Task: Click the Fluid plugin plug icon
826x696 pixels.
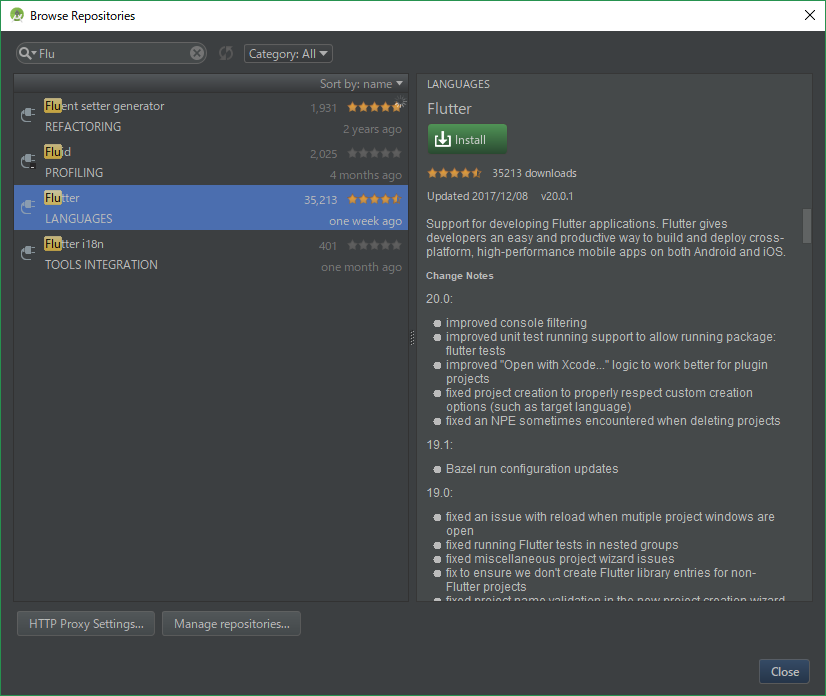Action: click(x=28, y=161)
